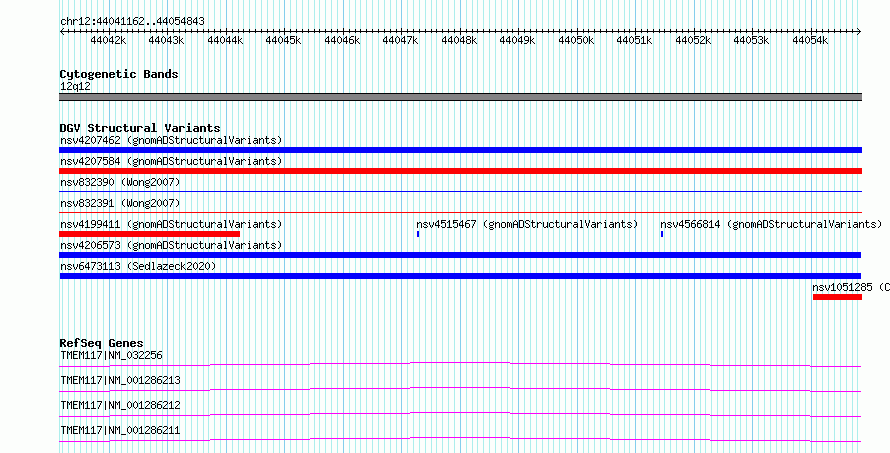Click the blue nsv6473113 variant bar
The height and width of the screenshot is (453, 890).
(460, 276)
